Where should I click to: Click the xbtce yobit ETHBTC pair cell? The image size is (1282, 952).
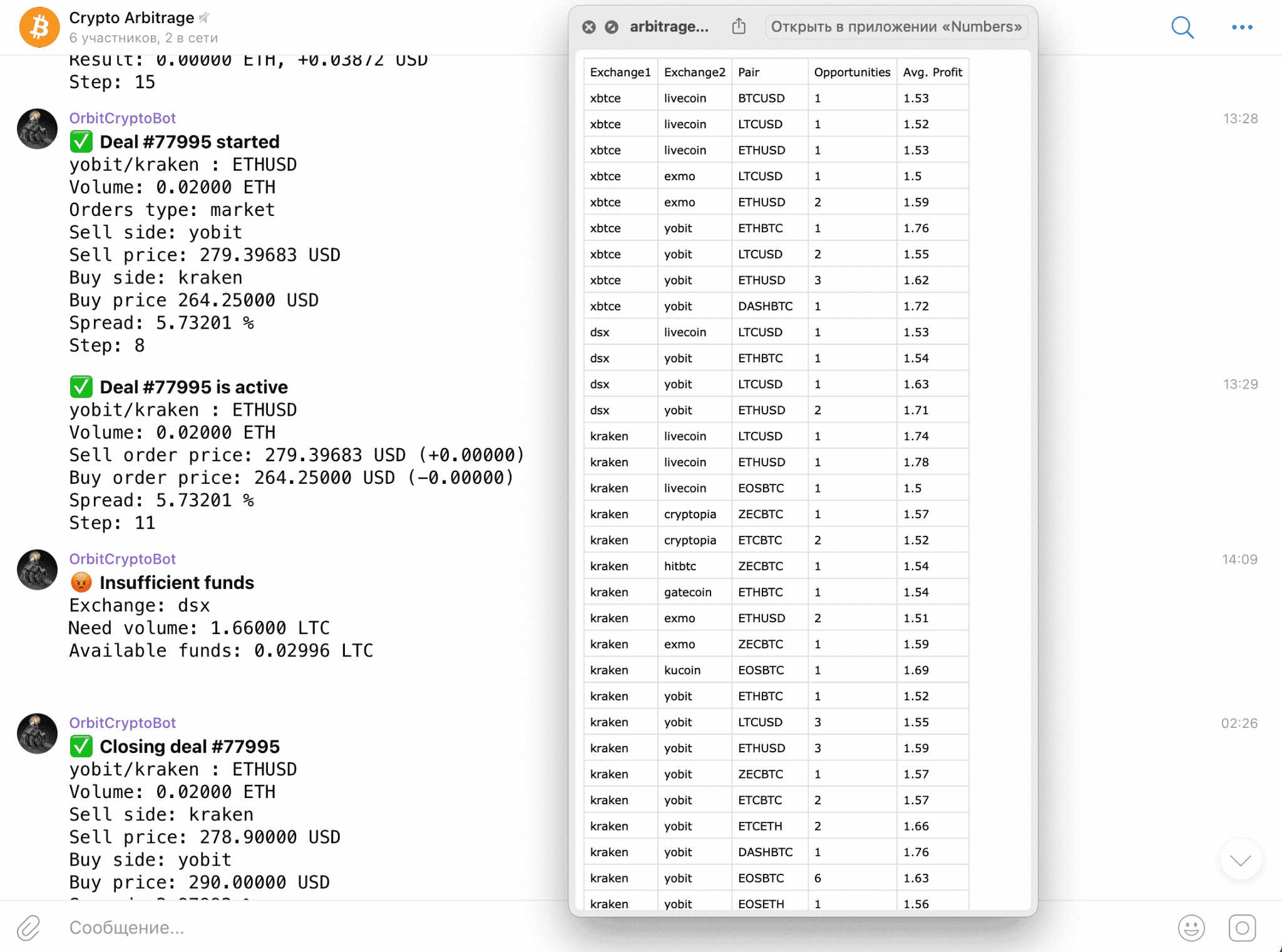(770, 228)
